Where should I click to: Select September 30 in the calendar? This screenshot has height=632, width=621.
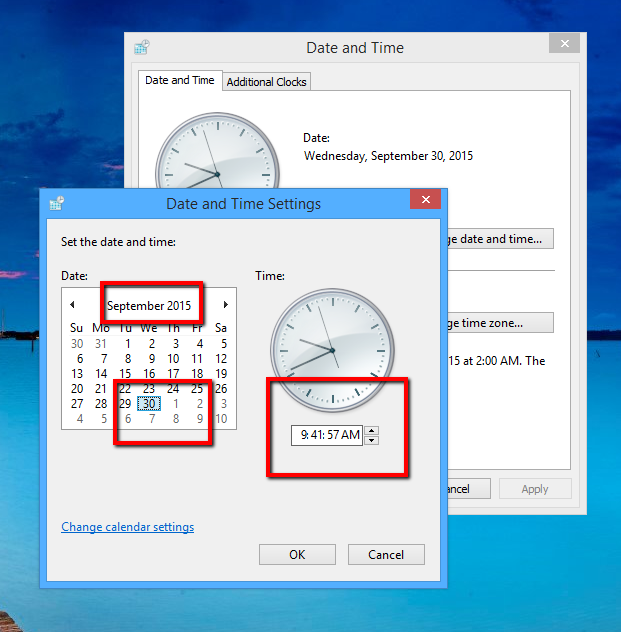click(x=149, y=404)
